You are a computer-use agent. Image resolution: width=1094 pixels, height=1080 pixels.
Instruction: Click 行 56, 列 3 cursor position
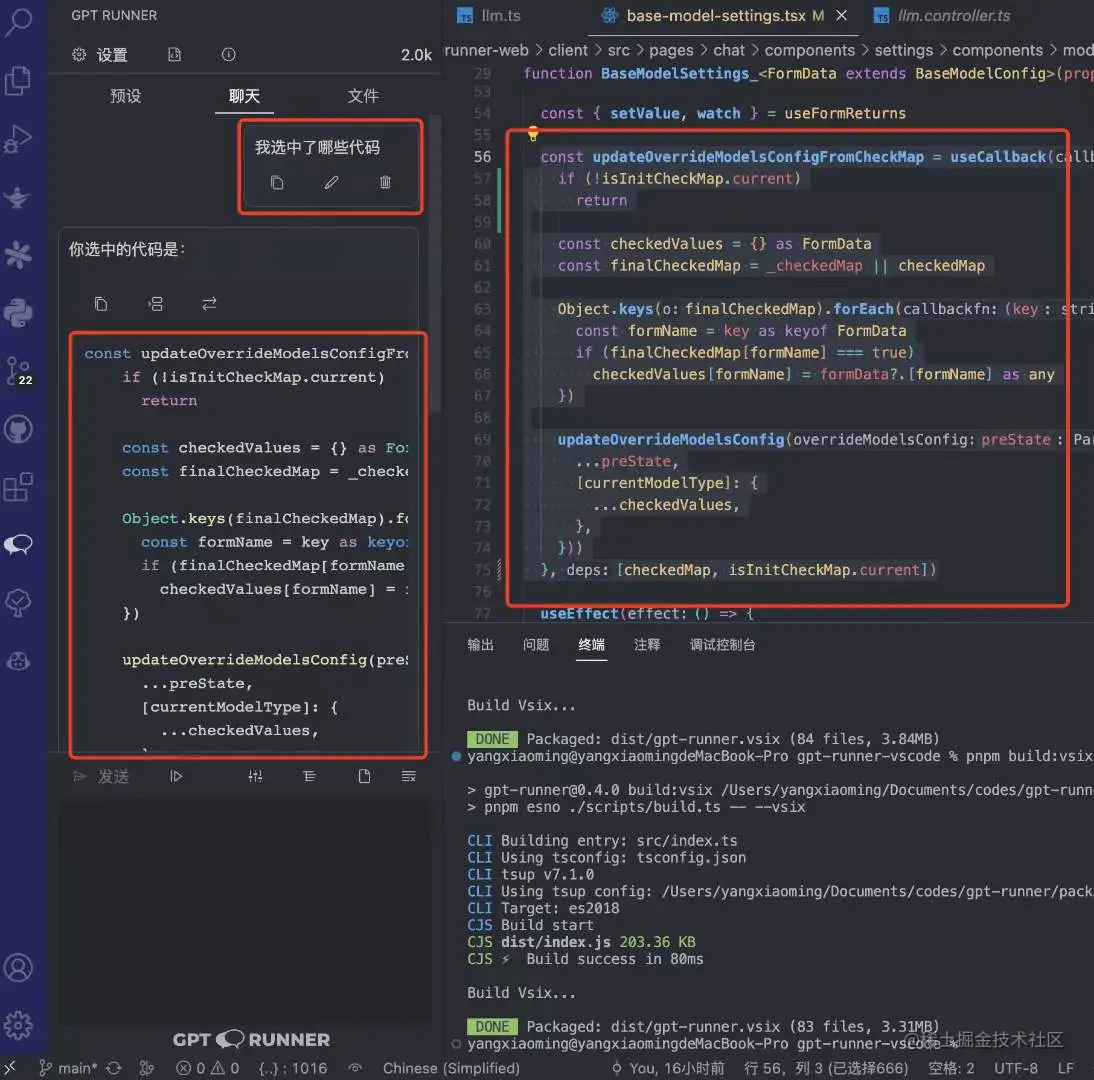[x=826, y=1068]
